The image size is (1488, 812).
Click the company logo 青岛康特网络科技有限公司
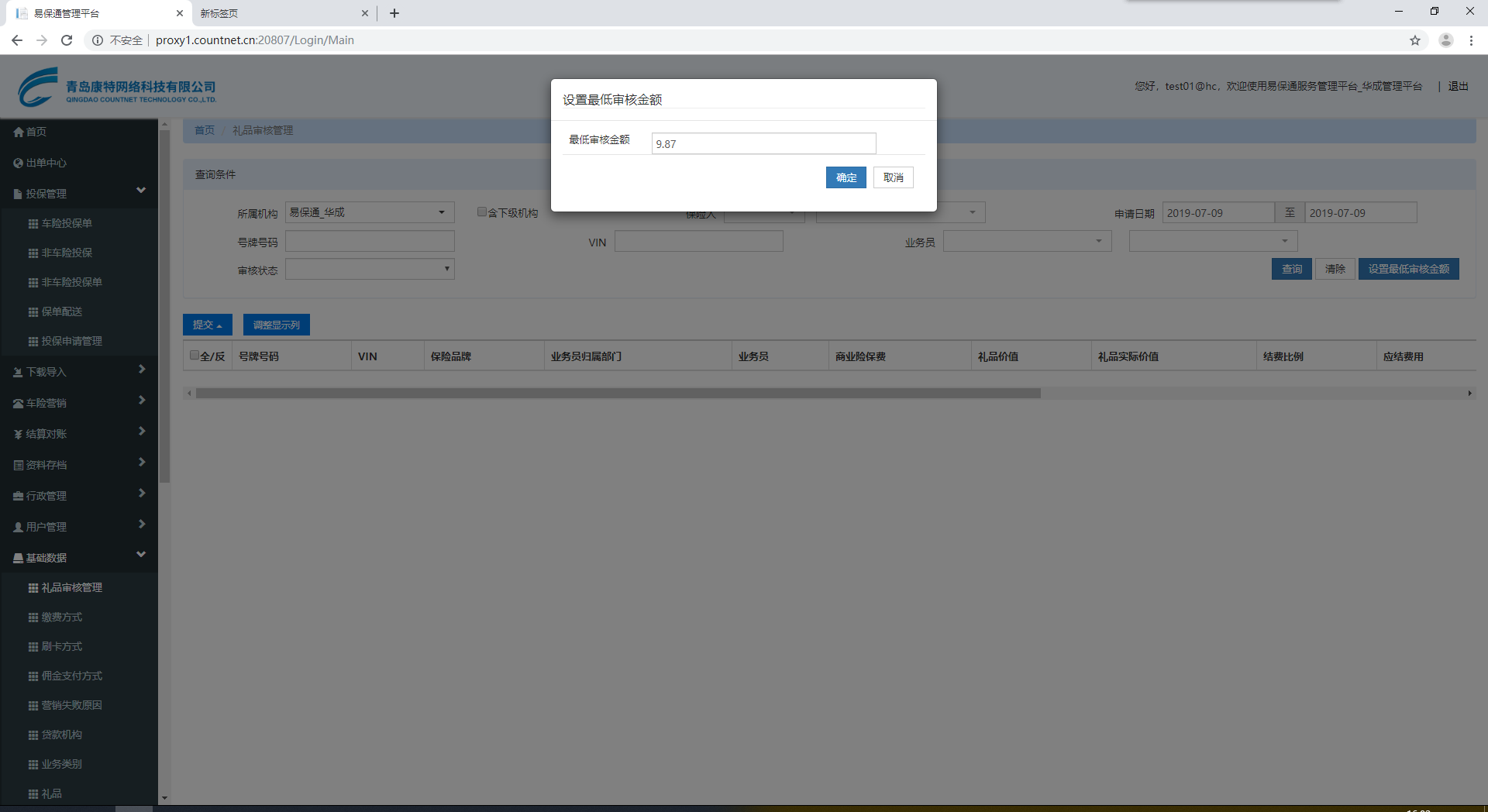point(117,87)
